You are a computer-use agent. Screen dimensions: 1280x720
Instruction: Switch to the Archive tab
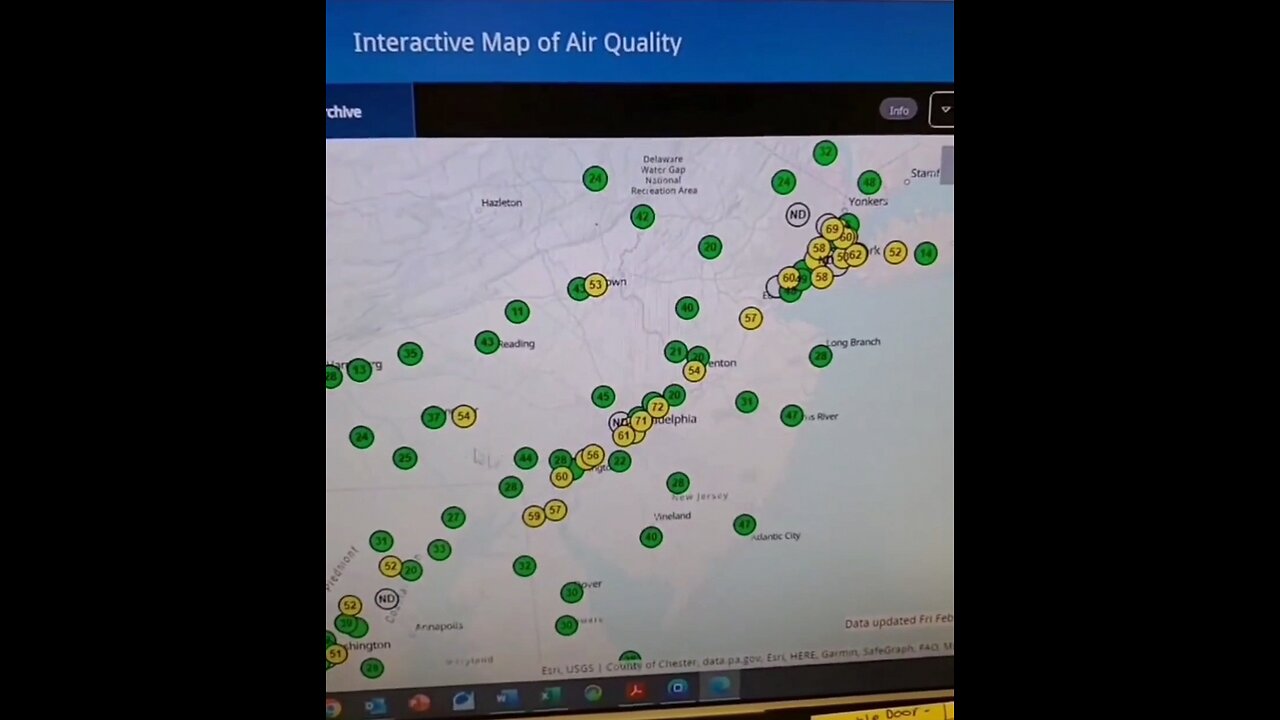click(x=369, y=111)
